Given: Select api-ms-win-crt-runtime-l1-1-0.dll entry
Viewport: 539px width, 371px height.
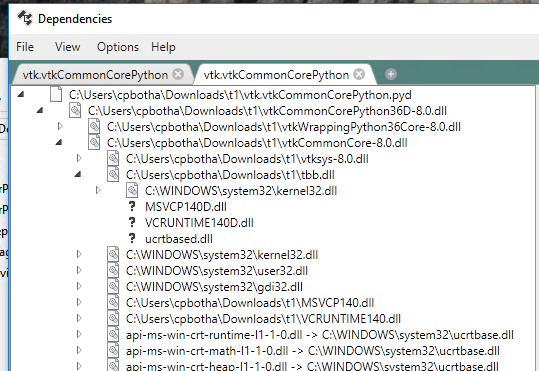Looking at the screenshot, I should pyautogui.click(x=320, y=335).
